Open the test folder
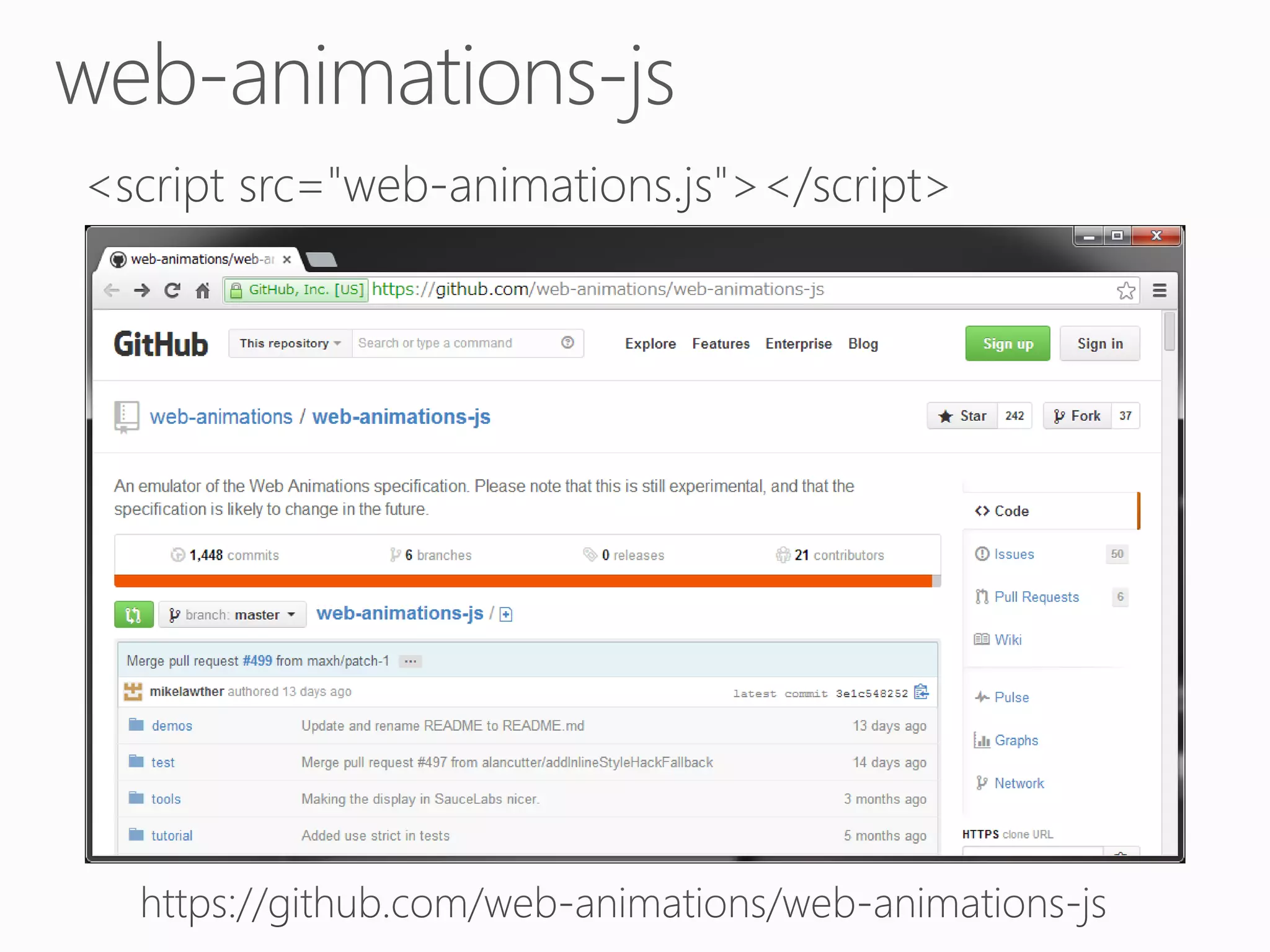1270x952 pixels. 163,762
